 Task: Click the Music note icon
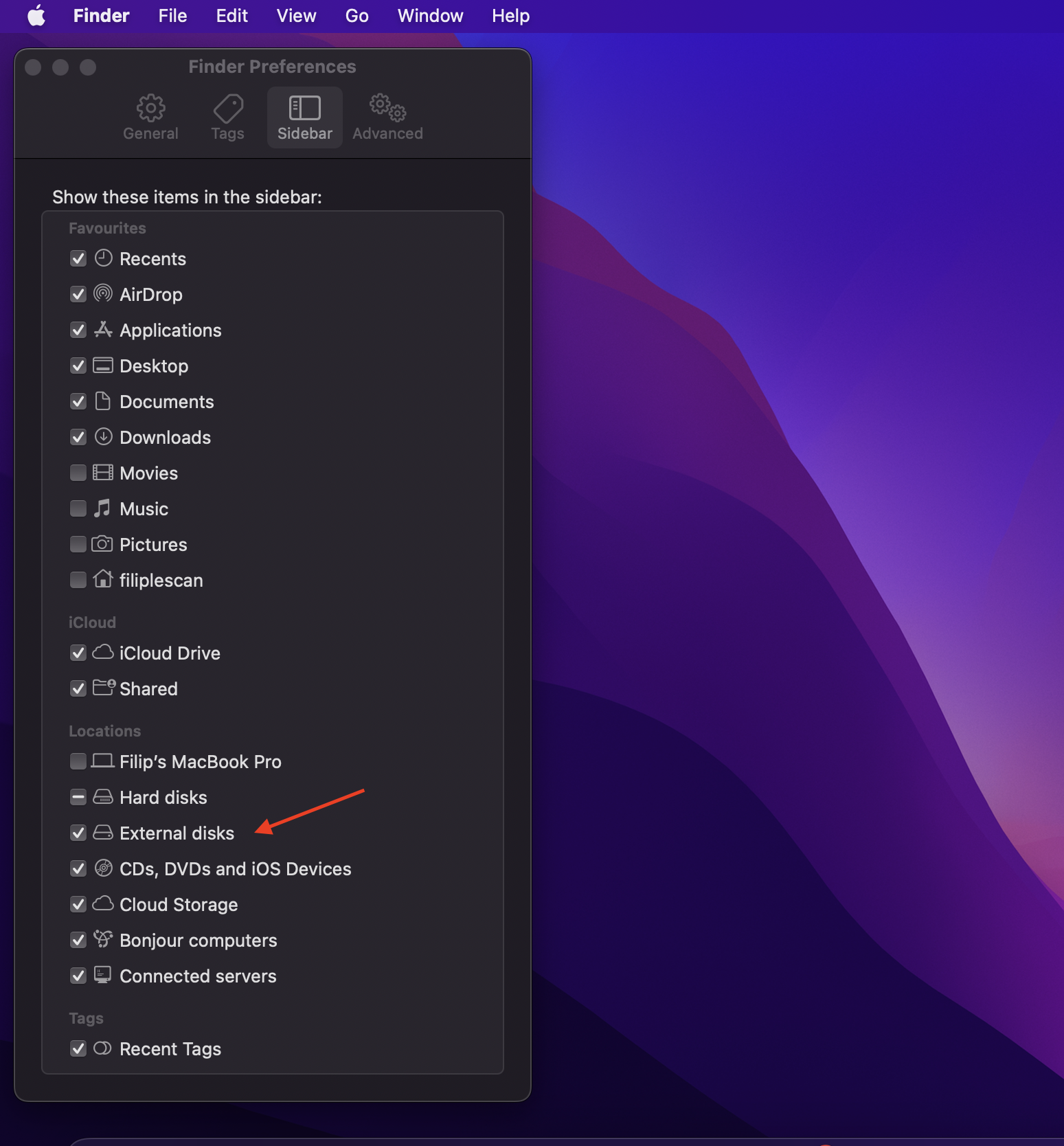(x=103, y=508)
